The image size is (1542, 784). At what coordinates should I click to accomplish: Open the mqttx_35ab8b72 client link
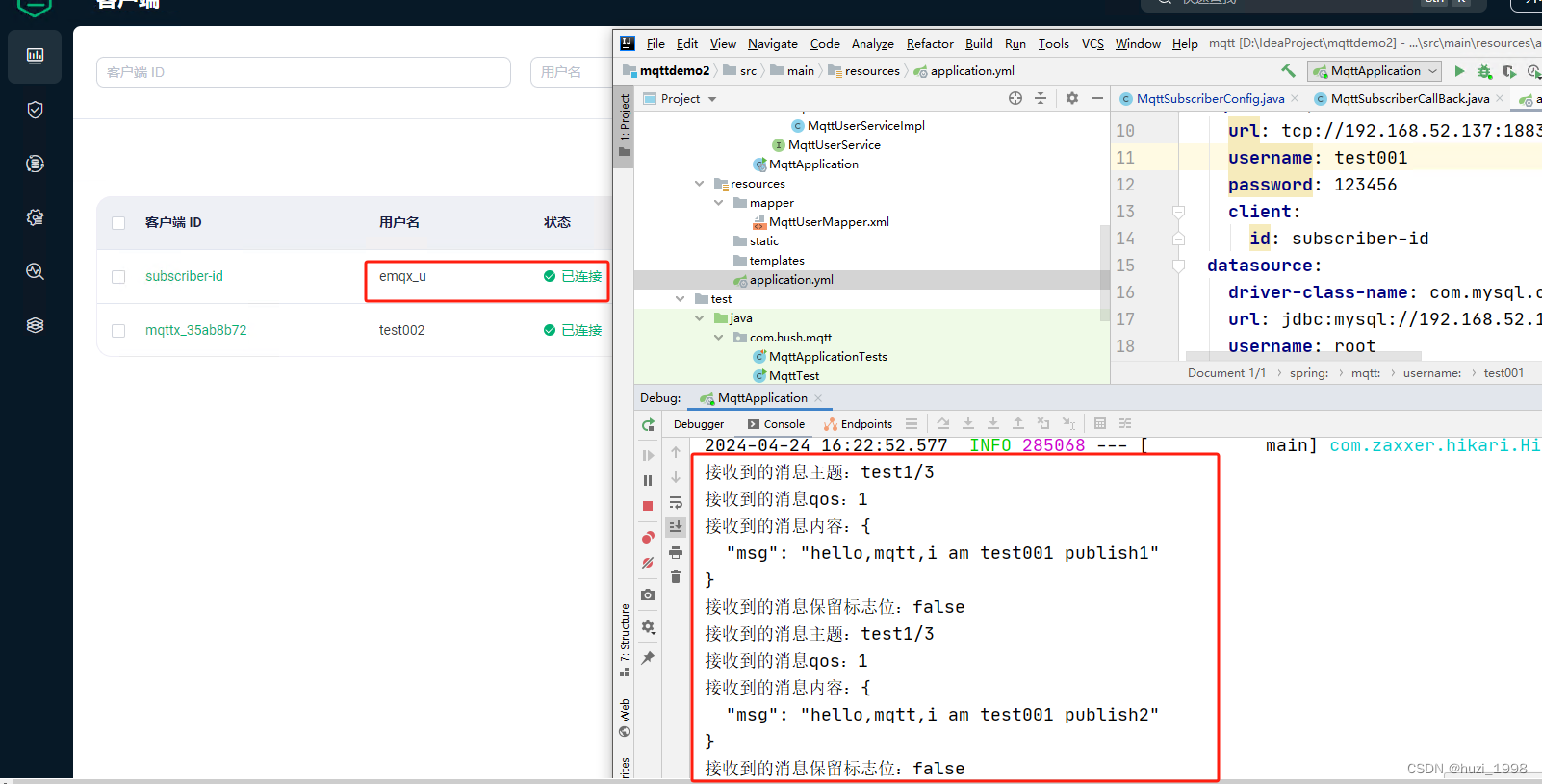click(195, 330)
